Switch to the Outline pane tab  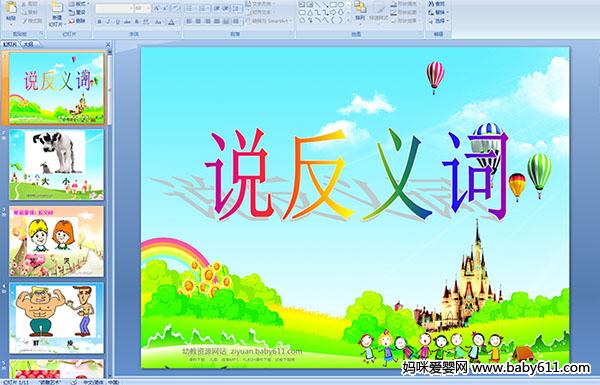pyautogui.click(x=28, y=44)
